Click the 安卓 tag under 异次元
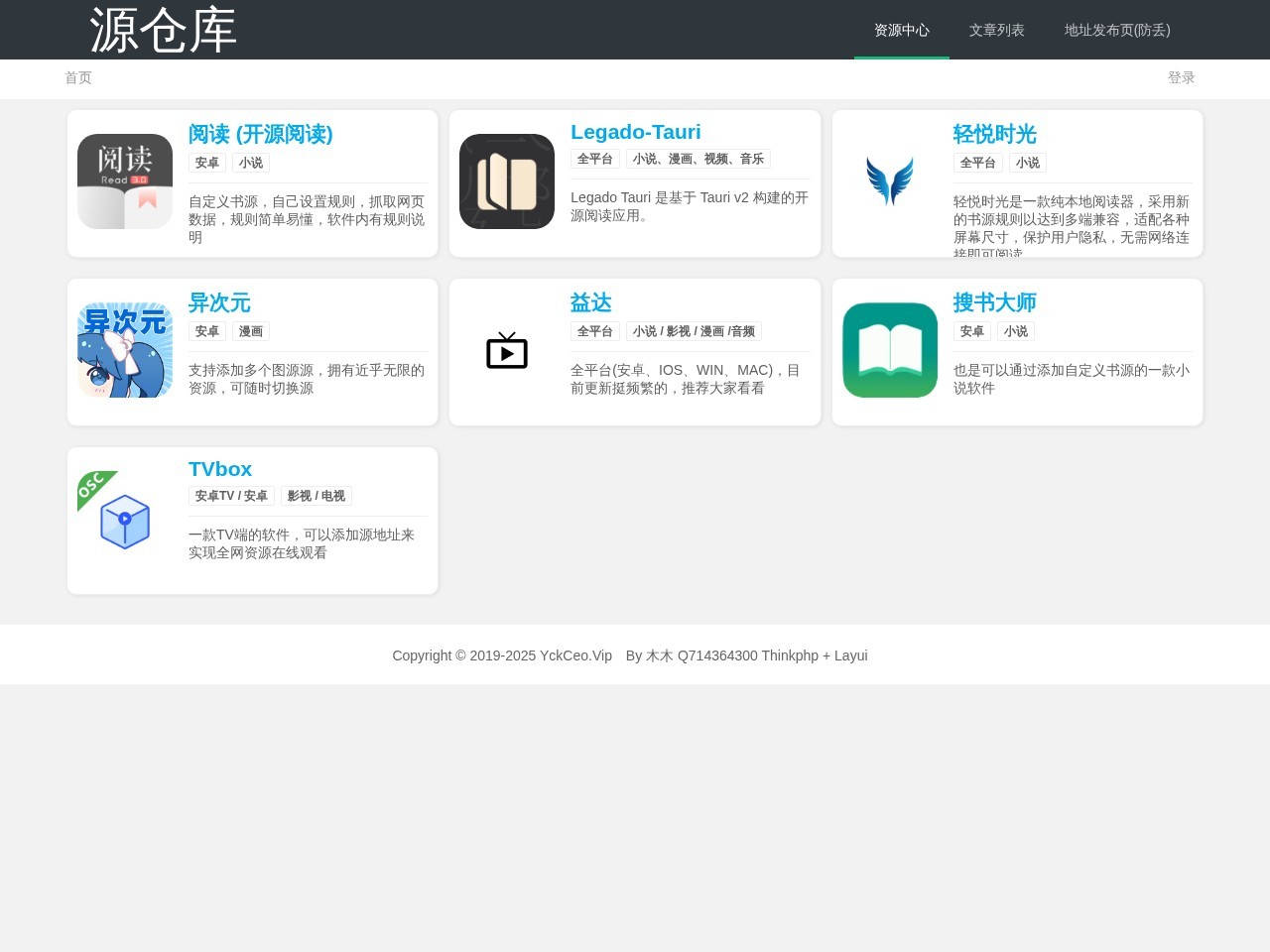The height and width of the screenshot is (952, 1270). click(207, 331)
